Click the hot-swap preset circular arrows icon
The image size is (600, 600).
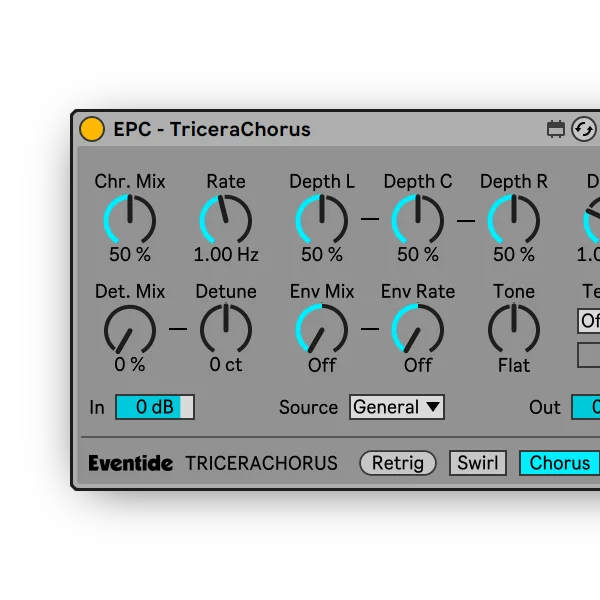point(584,129)
